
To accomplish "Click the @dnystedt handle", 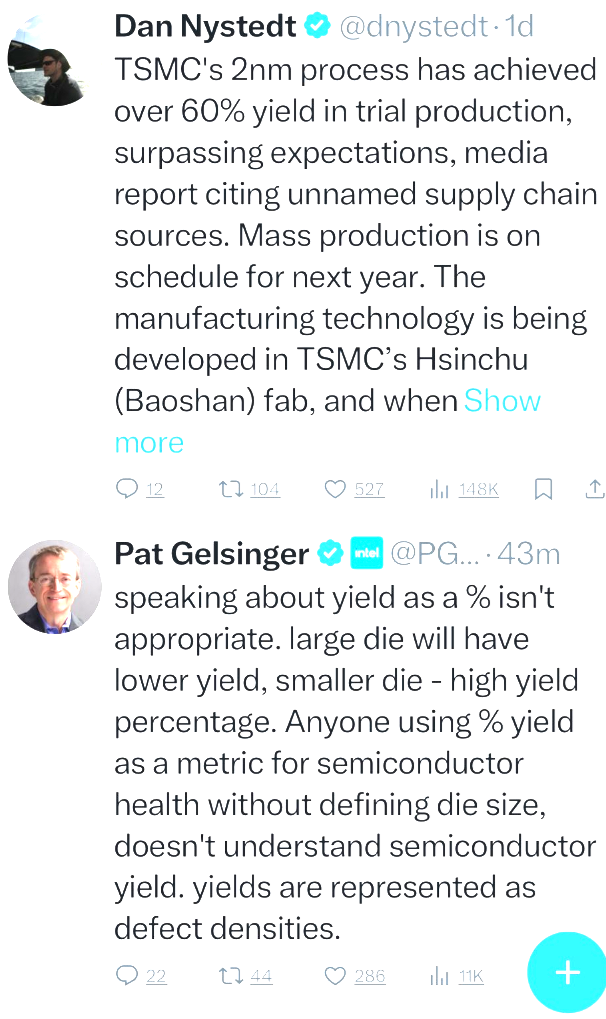I will (415, 26).
